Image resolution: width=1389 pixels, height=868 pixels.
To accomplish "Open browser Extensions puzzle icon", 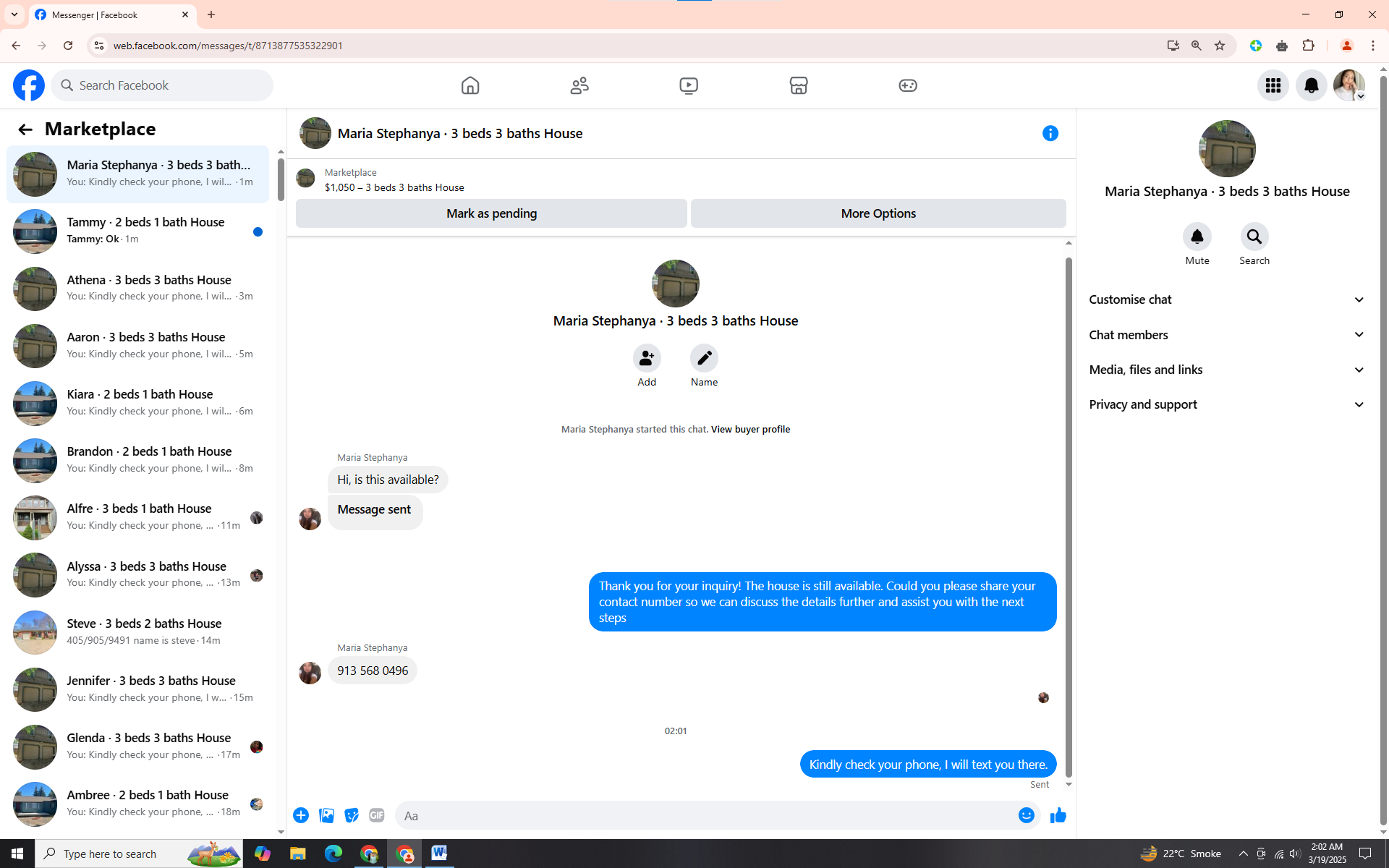I will click(x=1308, y=46).
